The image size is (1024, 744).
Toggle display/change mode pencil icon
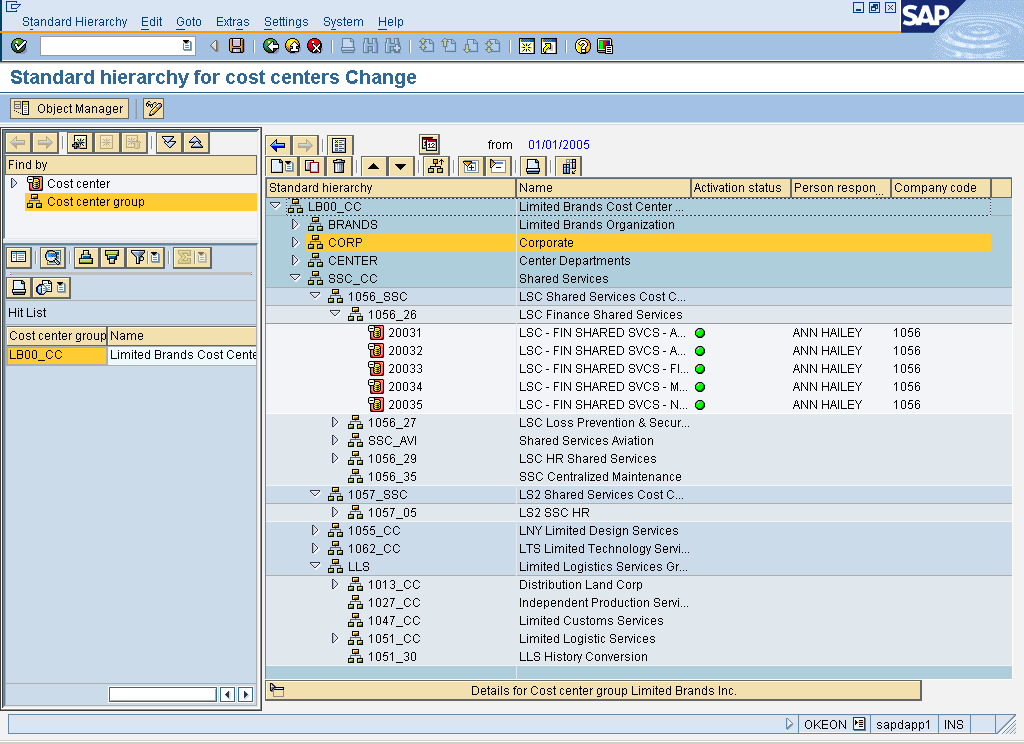(x=153, y=108)
